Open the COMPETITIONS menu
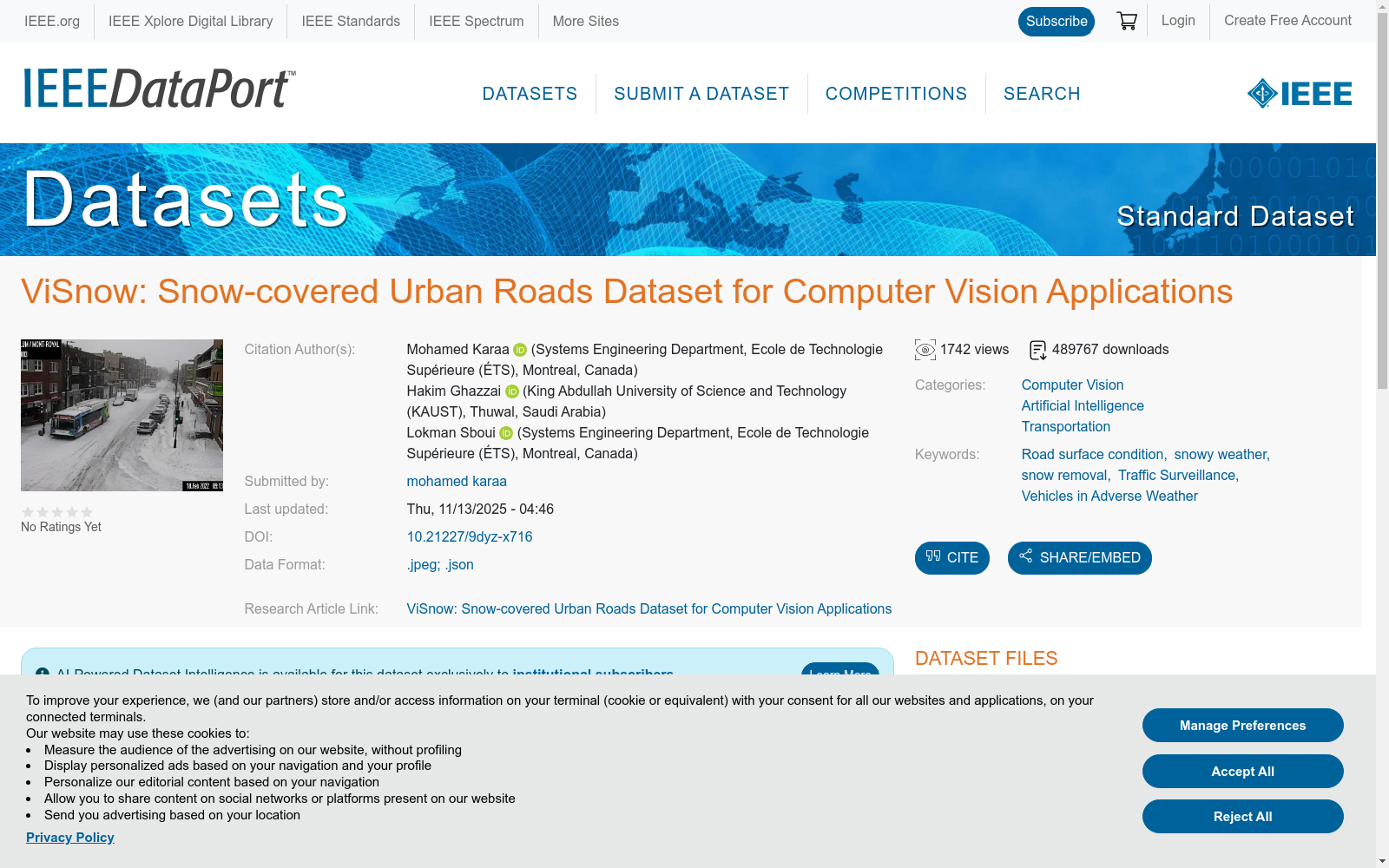 point(896,94)
